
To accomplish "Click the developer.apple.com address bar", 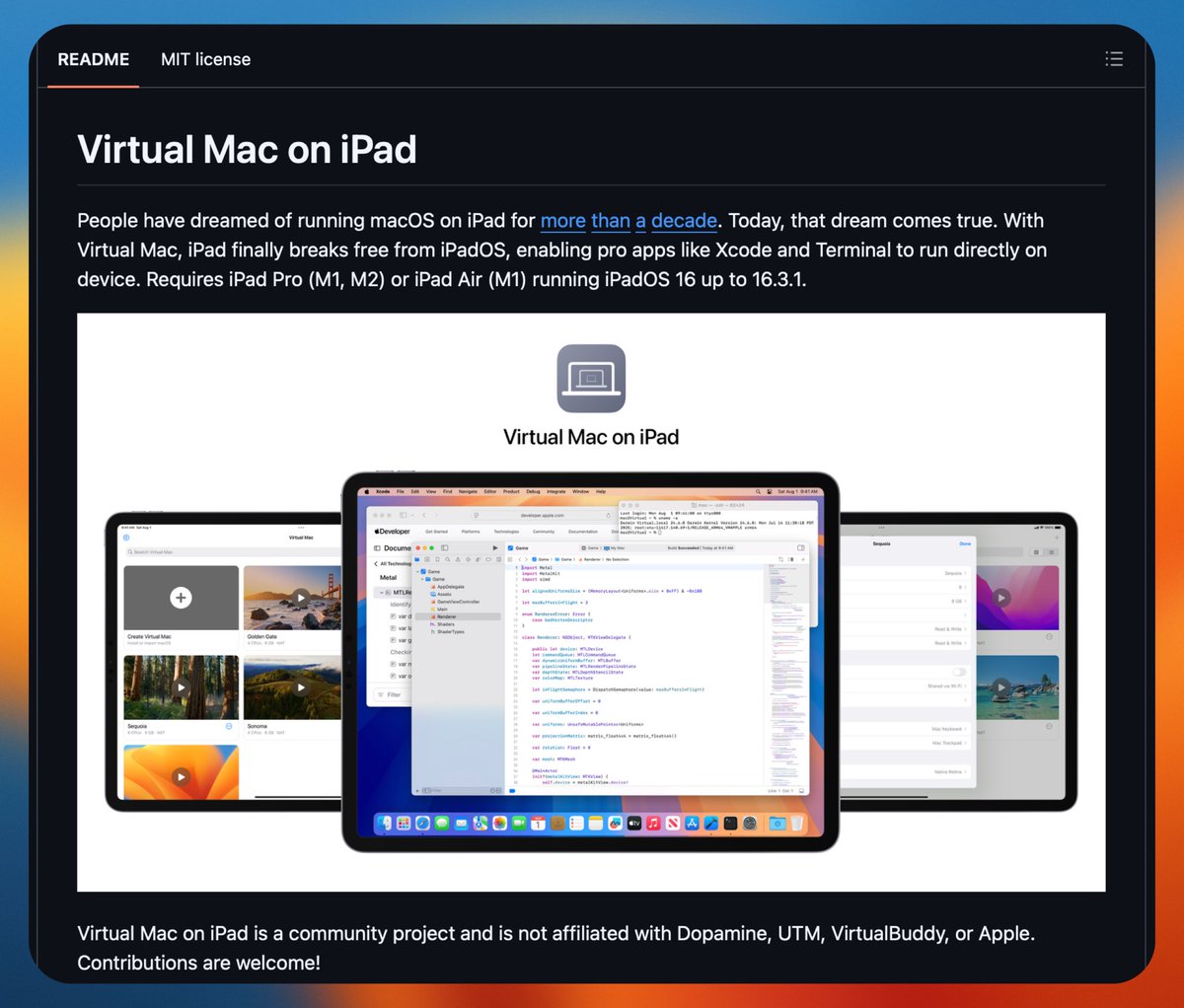I will 543,515.
